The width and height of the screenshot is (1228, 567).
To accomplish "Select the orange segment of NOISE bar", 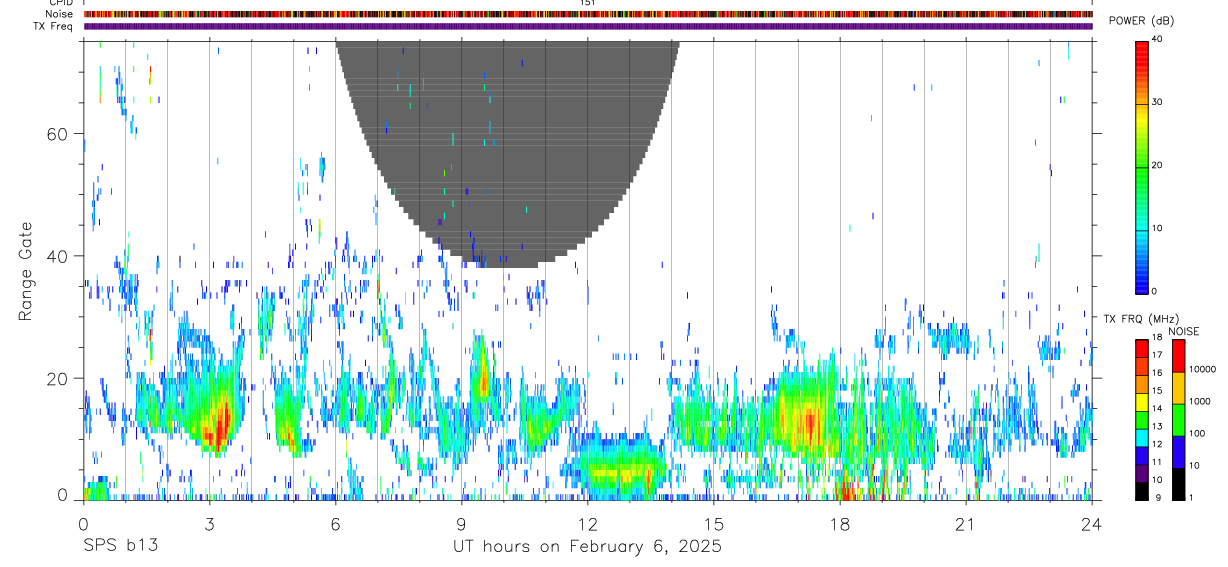I will coord(1179,388).
